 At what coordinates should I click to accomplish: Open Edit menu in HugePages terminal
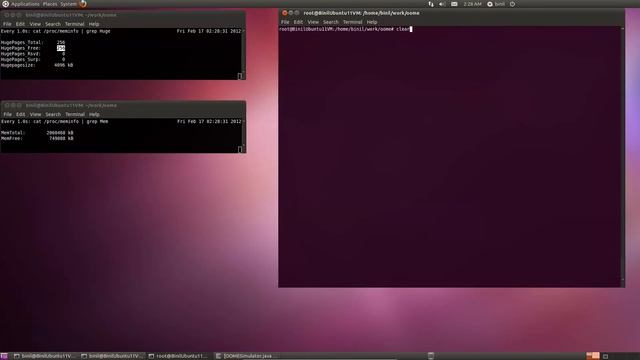click(20, 24)
